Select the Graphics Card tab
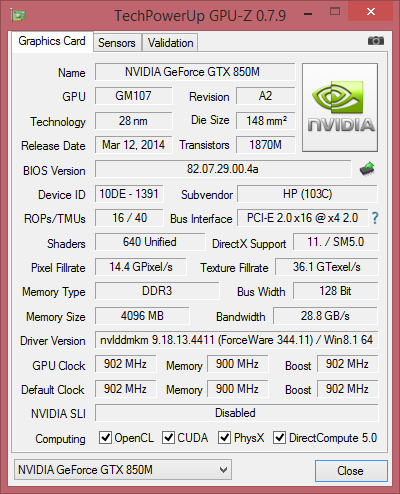 click(x=52, y=41)
